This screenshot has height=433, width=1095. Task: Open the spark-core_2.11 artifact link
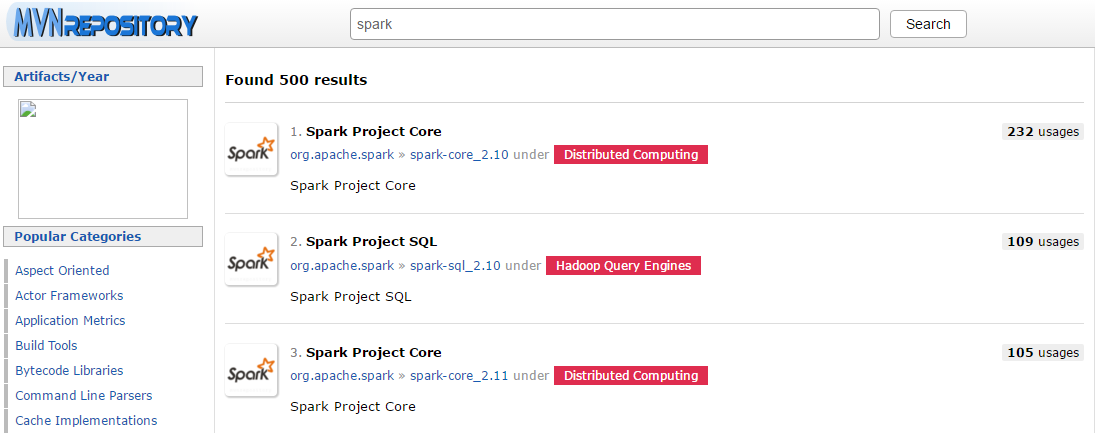click(460, 376)
